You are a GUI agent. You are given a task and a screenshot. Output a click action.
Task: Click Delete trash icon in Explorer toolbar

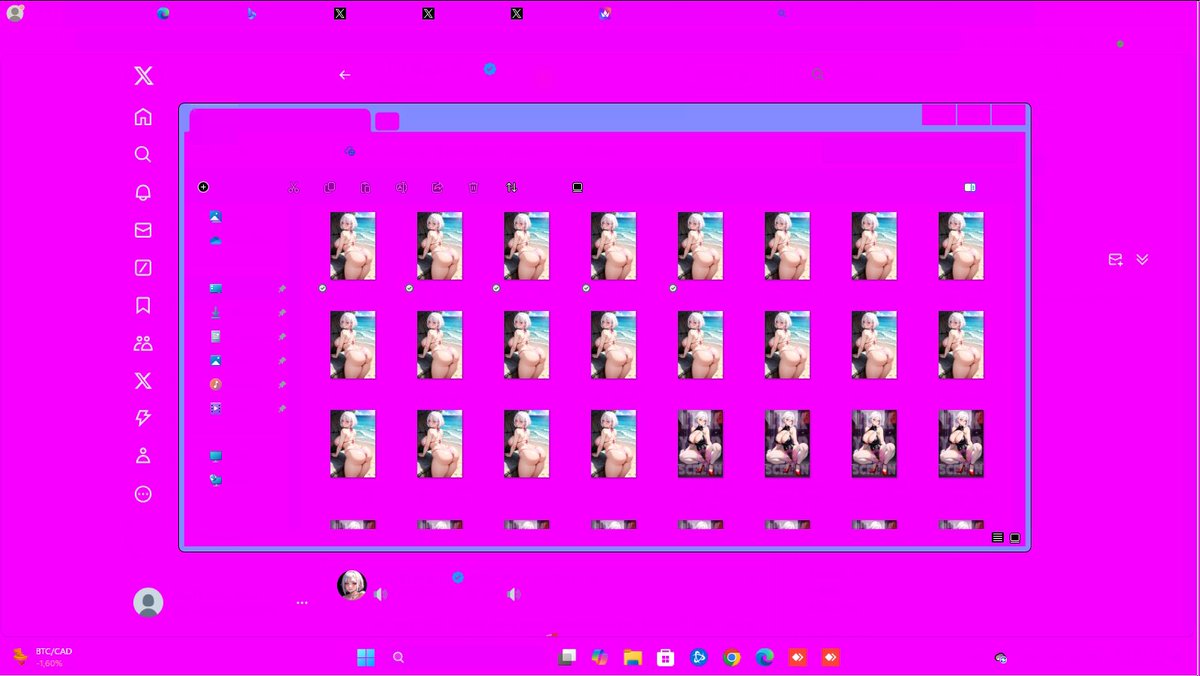click(474, 187)
